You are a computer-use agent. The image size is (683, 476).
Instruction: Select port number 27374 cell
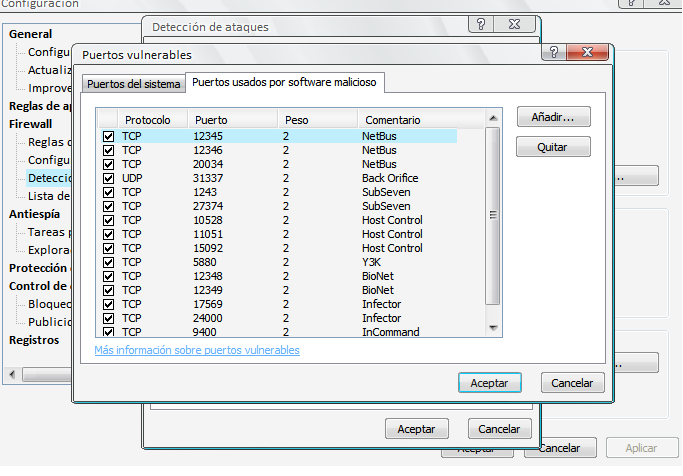click(x=208, y=206)
